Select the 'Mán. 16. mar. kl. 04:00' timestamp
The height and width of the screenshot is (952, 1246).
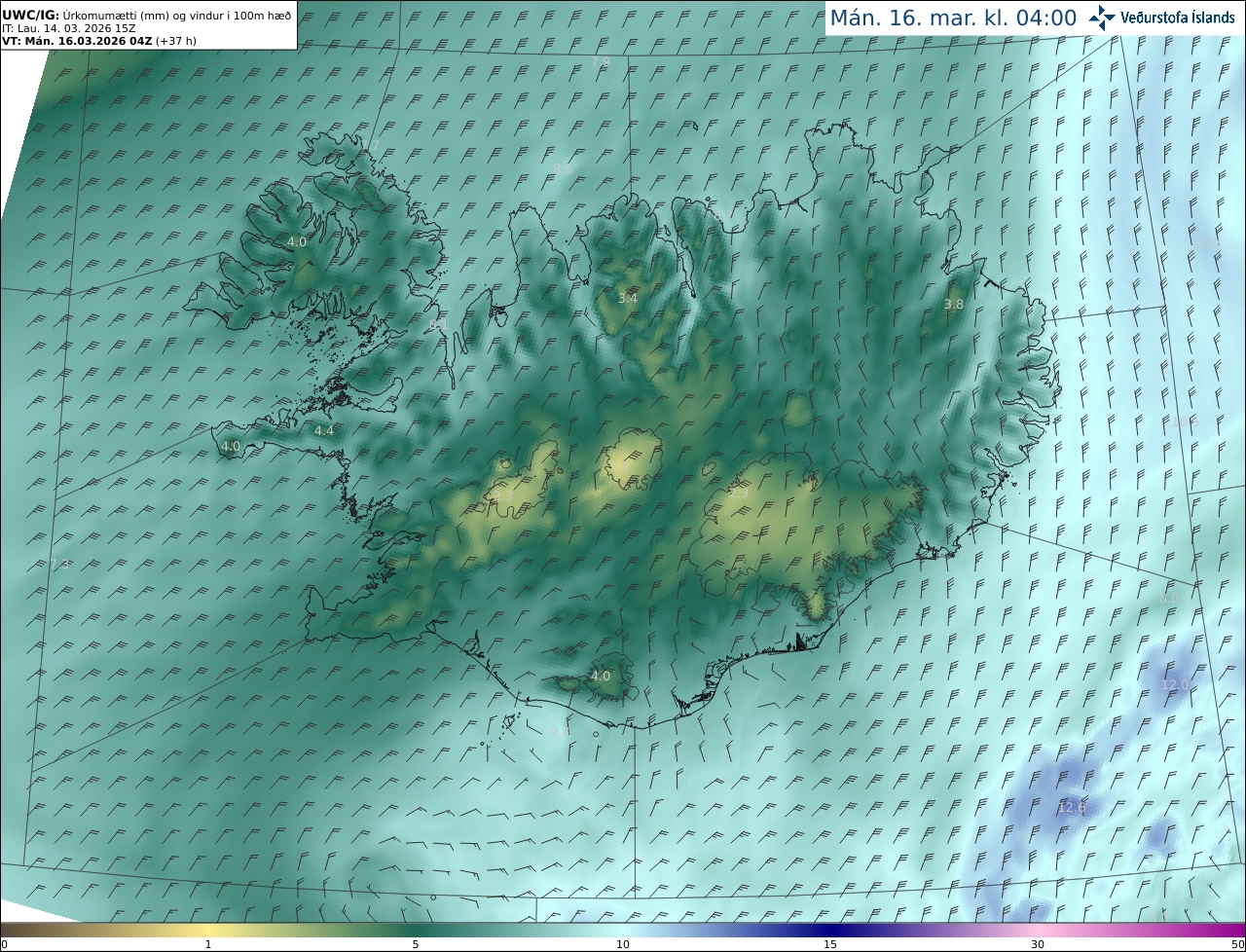(953, 18)
